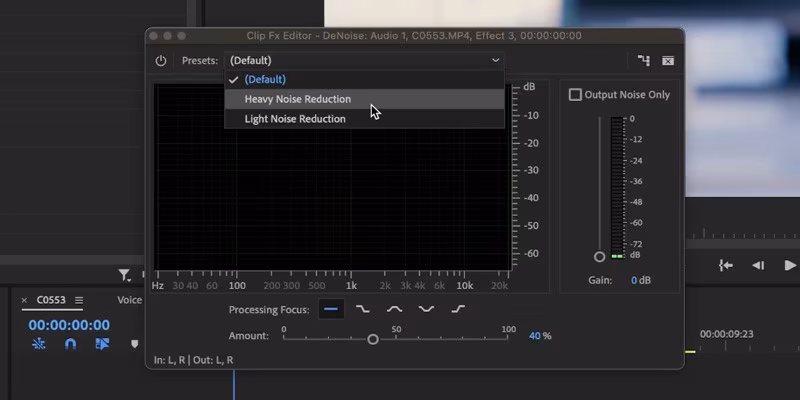Select the mid-frequency focus bump icon
The image size is (800, 400).
(x=394, y=309)
